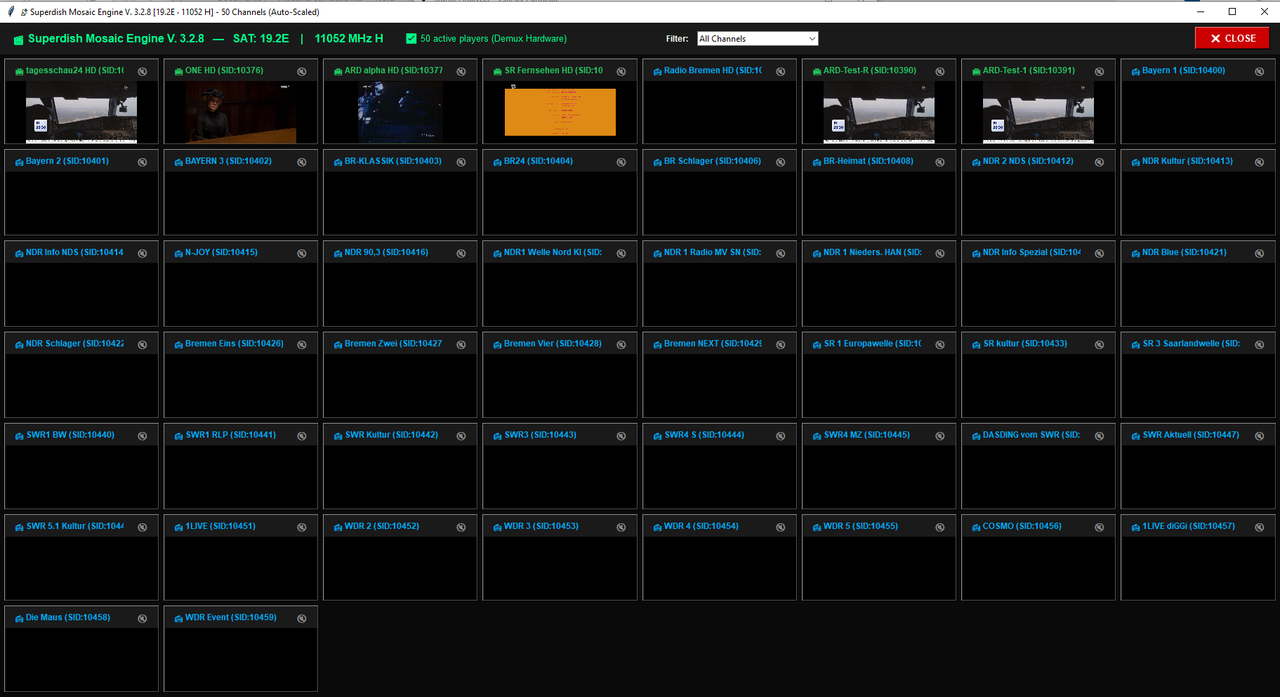Image resolution: width=1280 pixels, height=697 pixels.
Task: Click the radio icon on 1LIVE diGGi
Action: [x=1135, y=527]
